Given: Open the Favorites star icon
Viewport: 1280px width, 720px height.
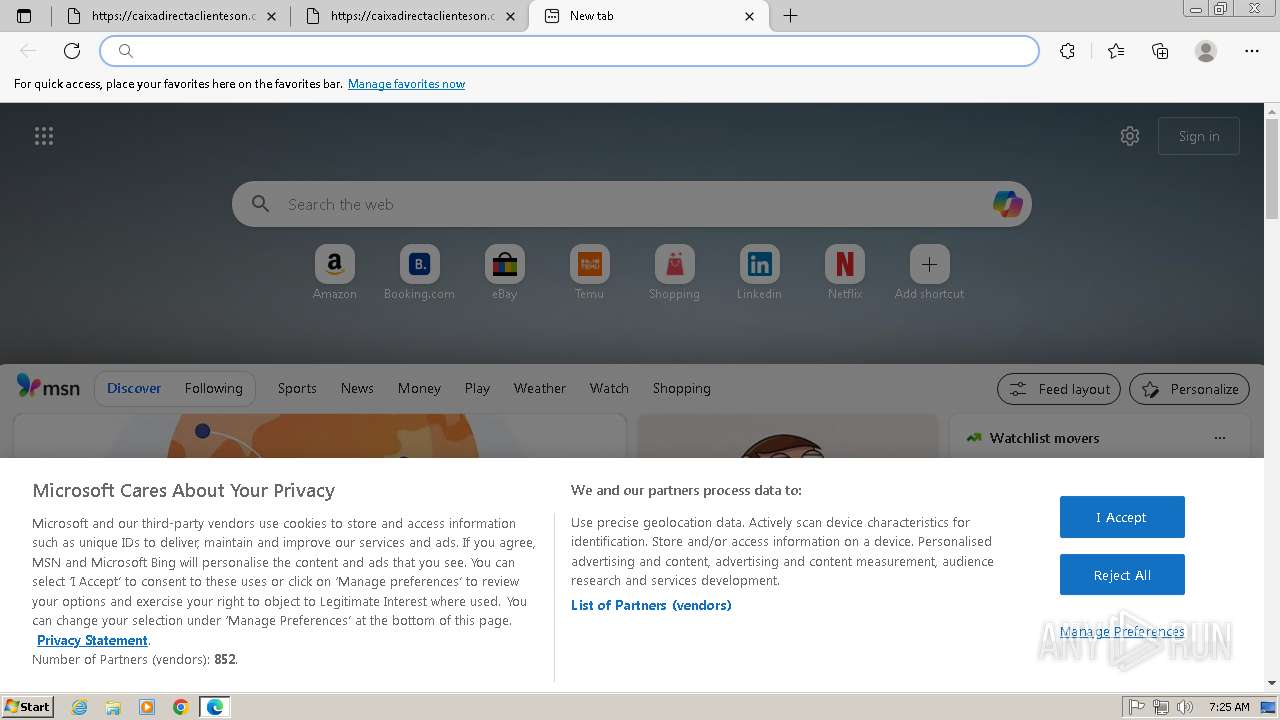Looking at the screenshot, I should point(1116,51).
